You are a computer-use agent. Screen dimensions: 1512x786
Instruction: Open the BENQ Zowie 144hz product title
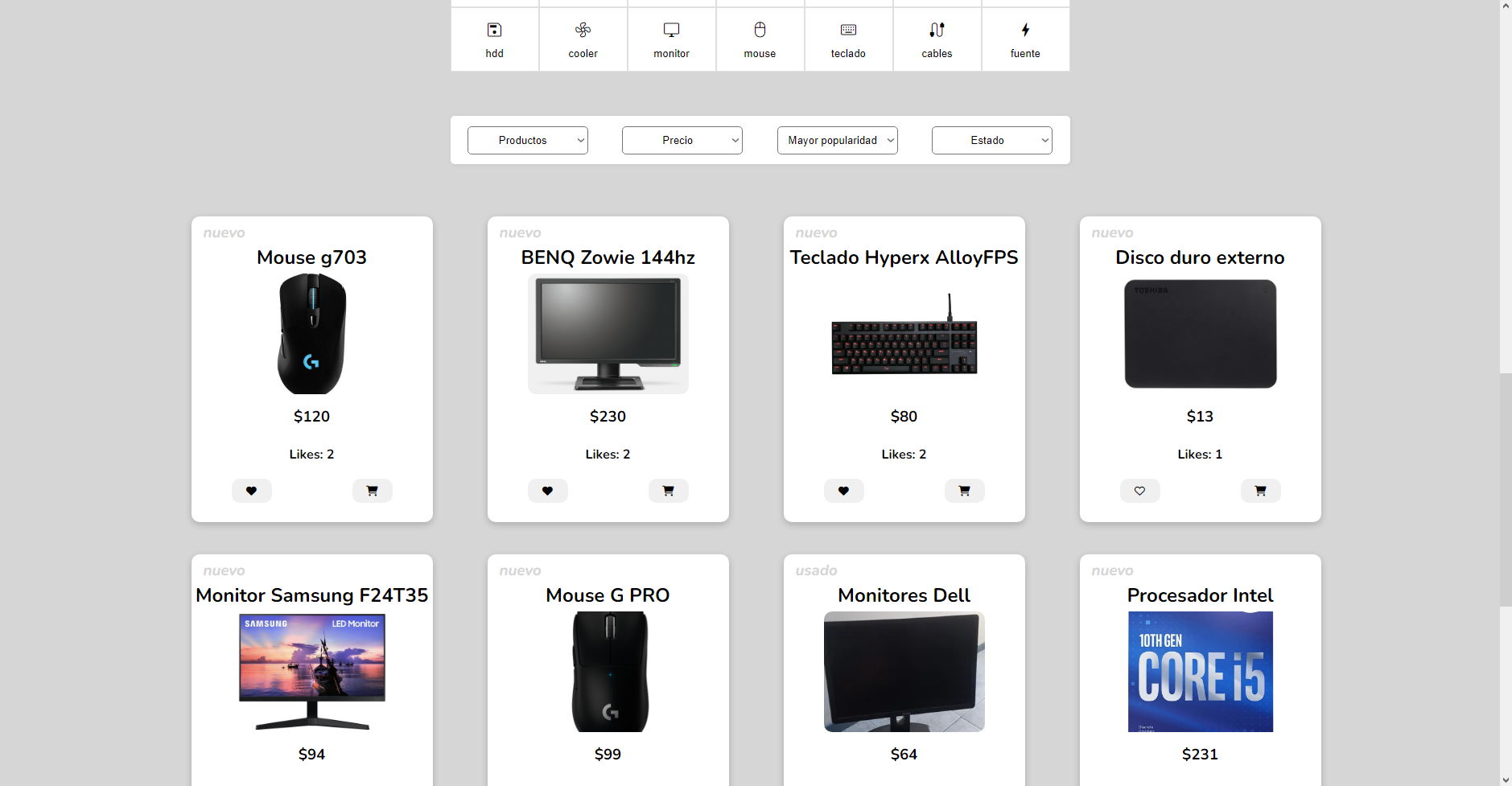pos(608,257)
